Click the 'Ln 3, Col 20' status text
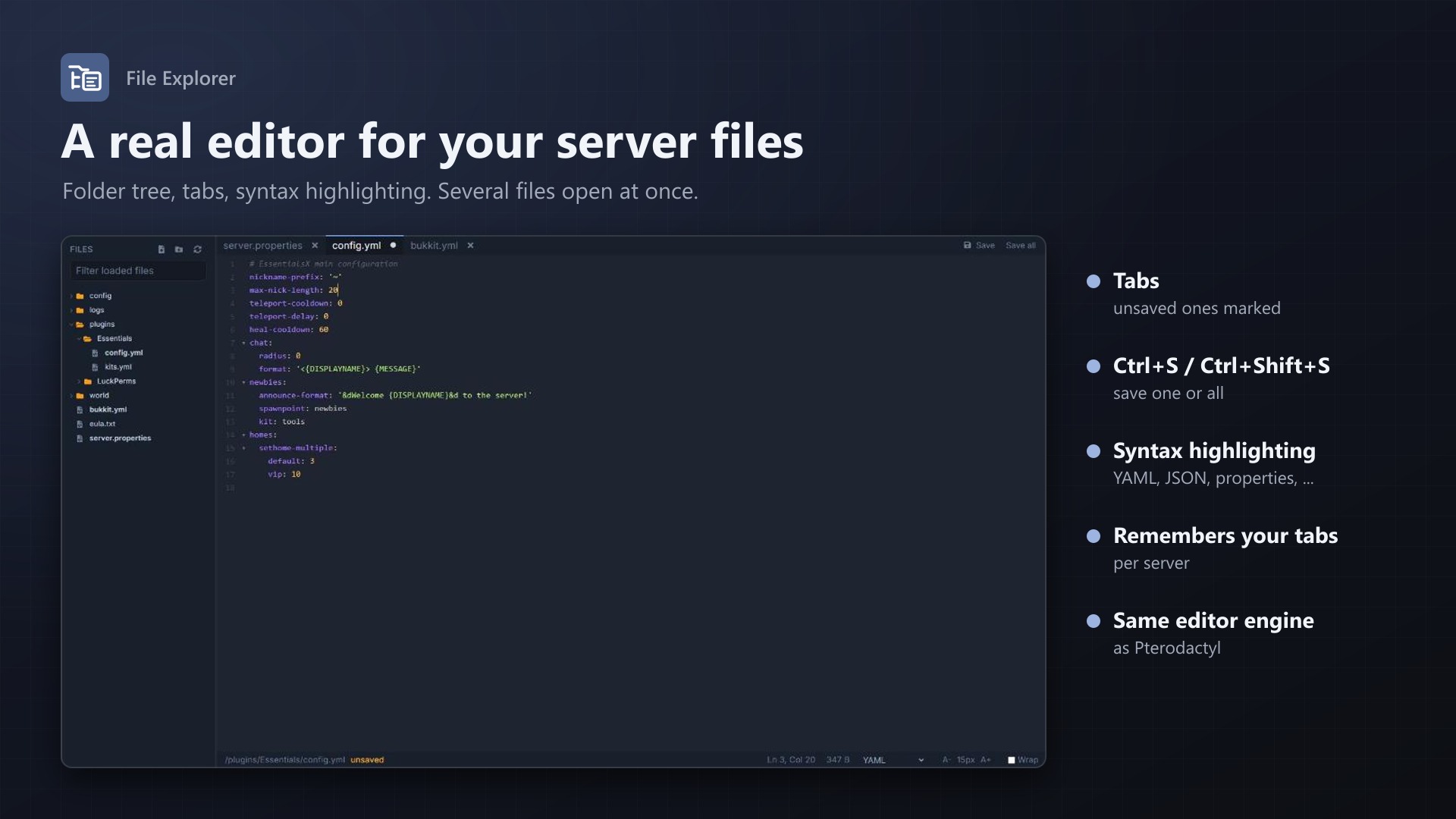Image resolution: width=1456 pixels, height=819 pixels. coord(791,760)
